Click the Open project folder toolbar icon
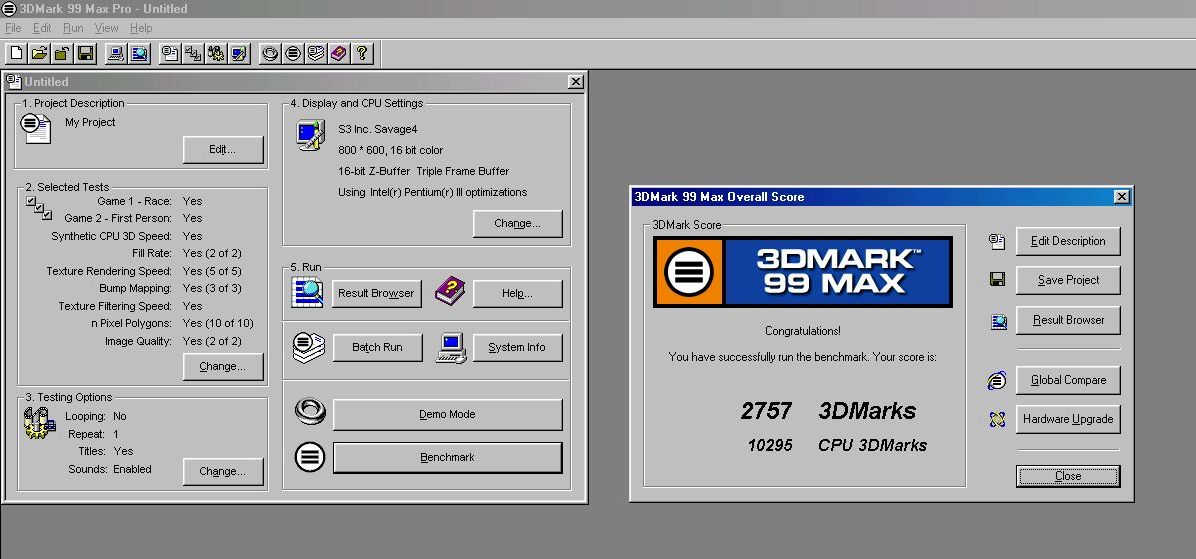Viewport: 1196px width, 559px height. [x=39, y=53]
